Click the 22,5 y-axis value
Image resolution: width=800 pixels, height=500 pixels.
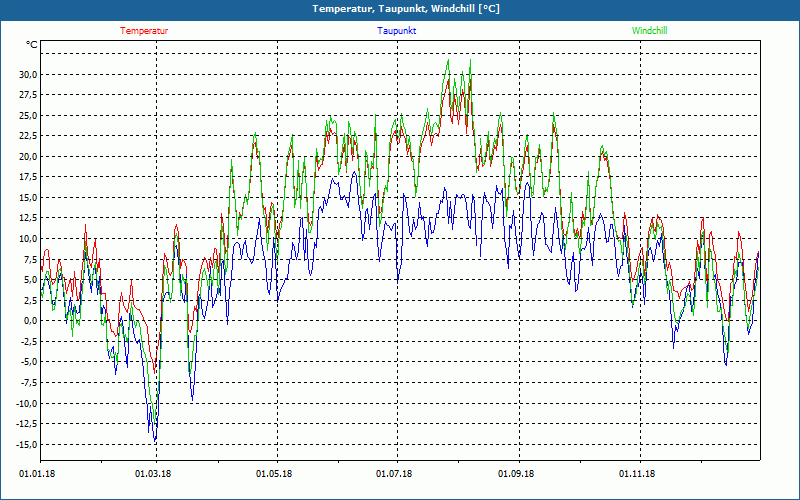pos(29,136)
